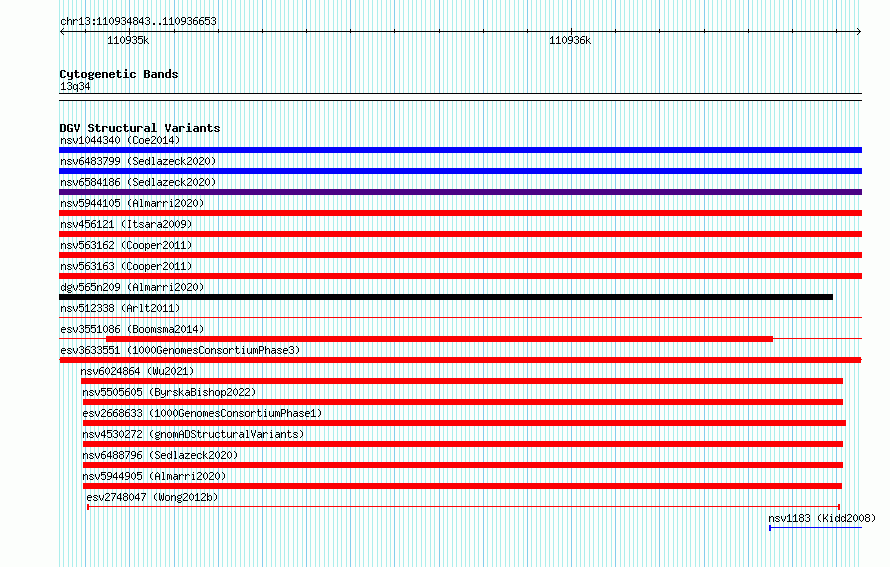The width and height of the screenshot is (890, 567).
Task: Click the black bar under dgv565n209
Action: 446,297
